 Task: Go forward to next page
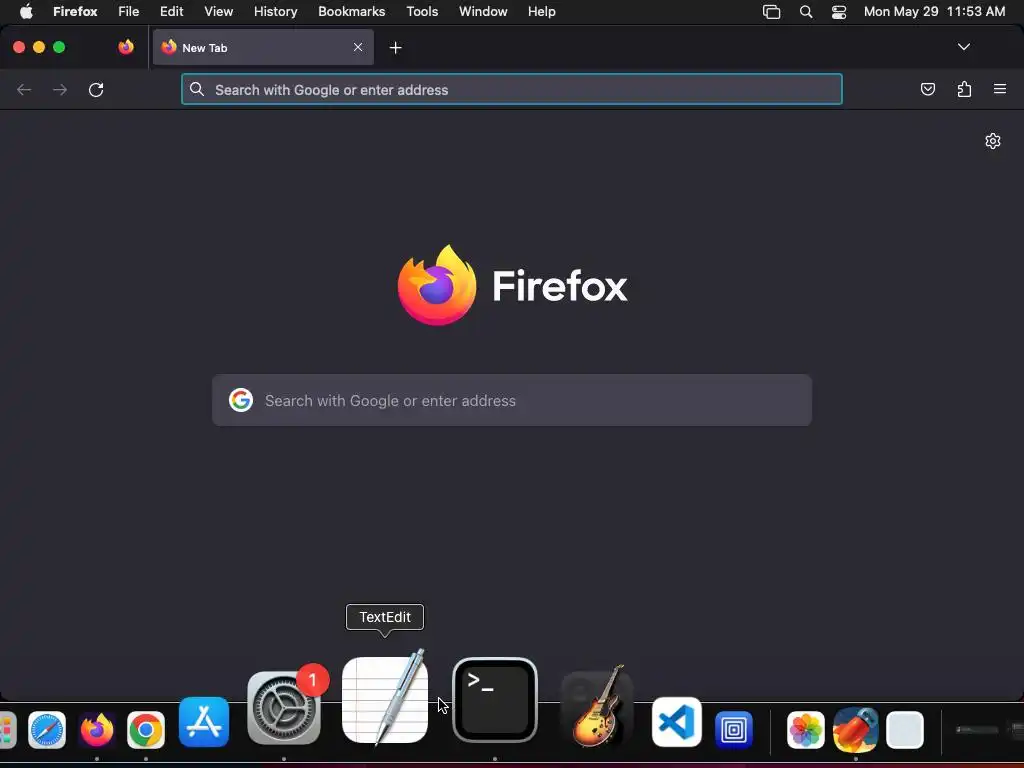(60, 89)
